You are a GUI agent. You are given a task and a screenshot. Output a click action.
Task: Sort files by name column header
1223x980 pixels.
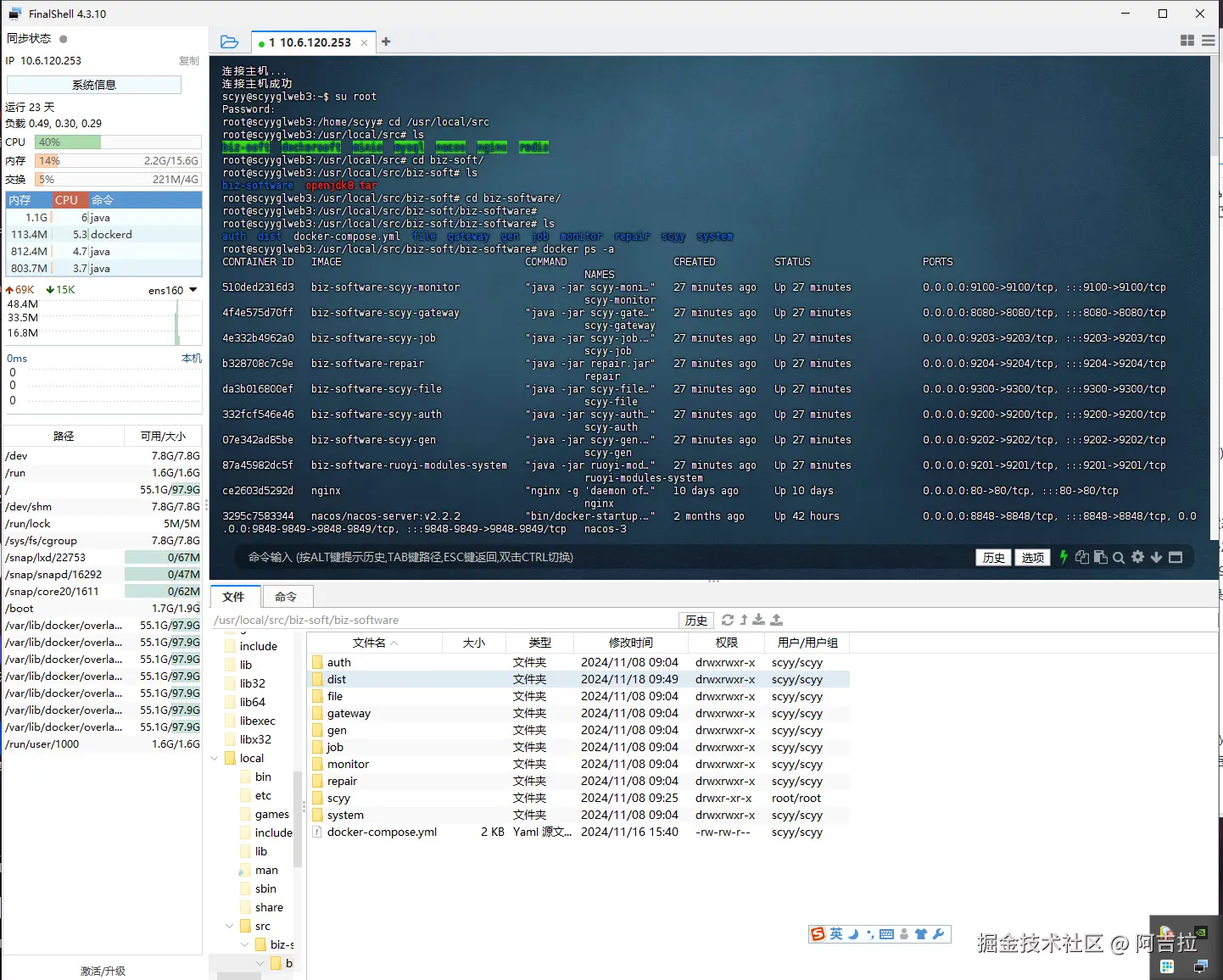point(375,643)
